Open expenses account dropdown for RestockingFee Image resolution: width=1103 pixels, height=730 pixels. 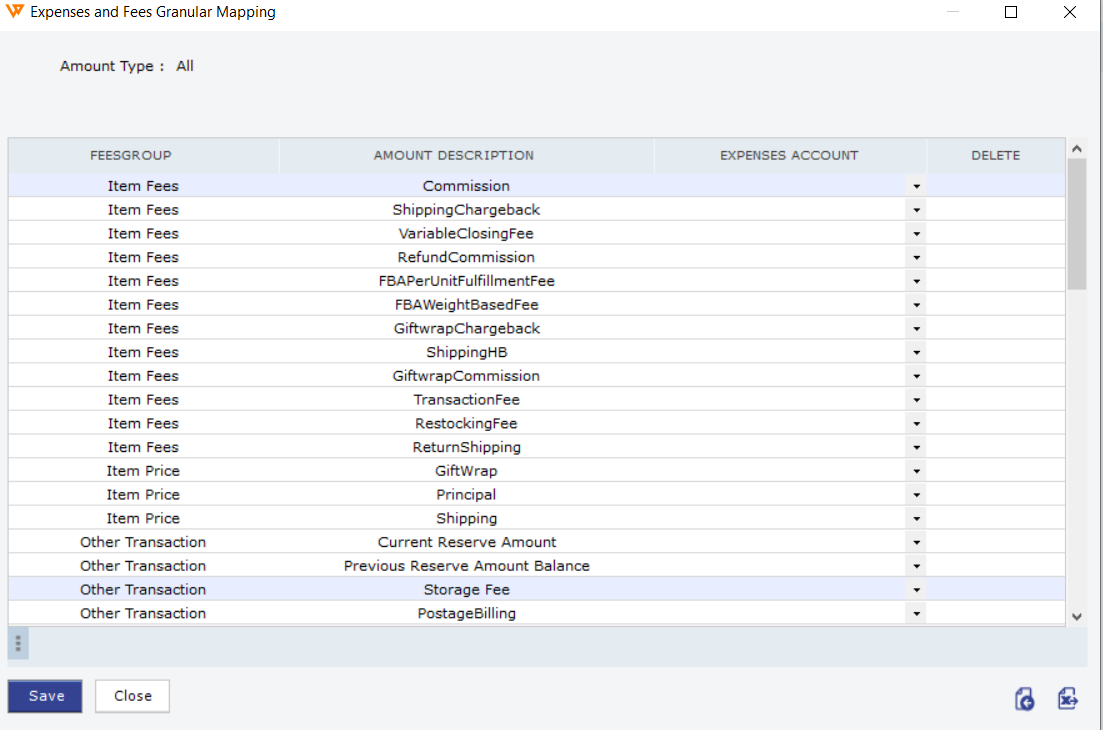tap(917, 424)
